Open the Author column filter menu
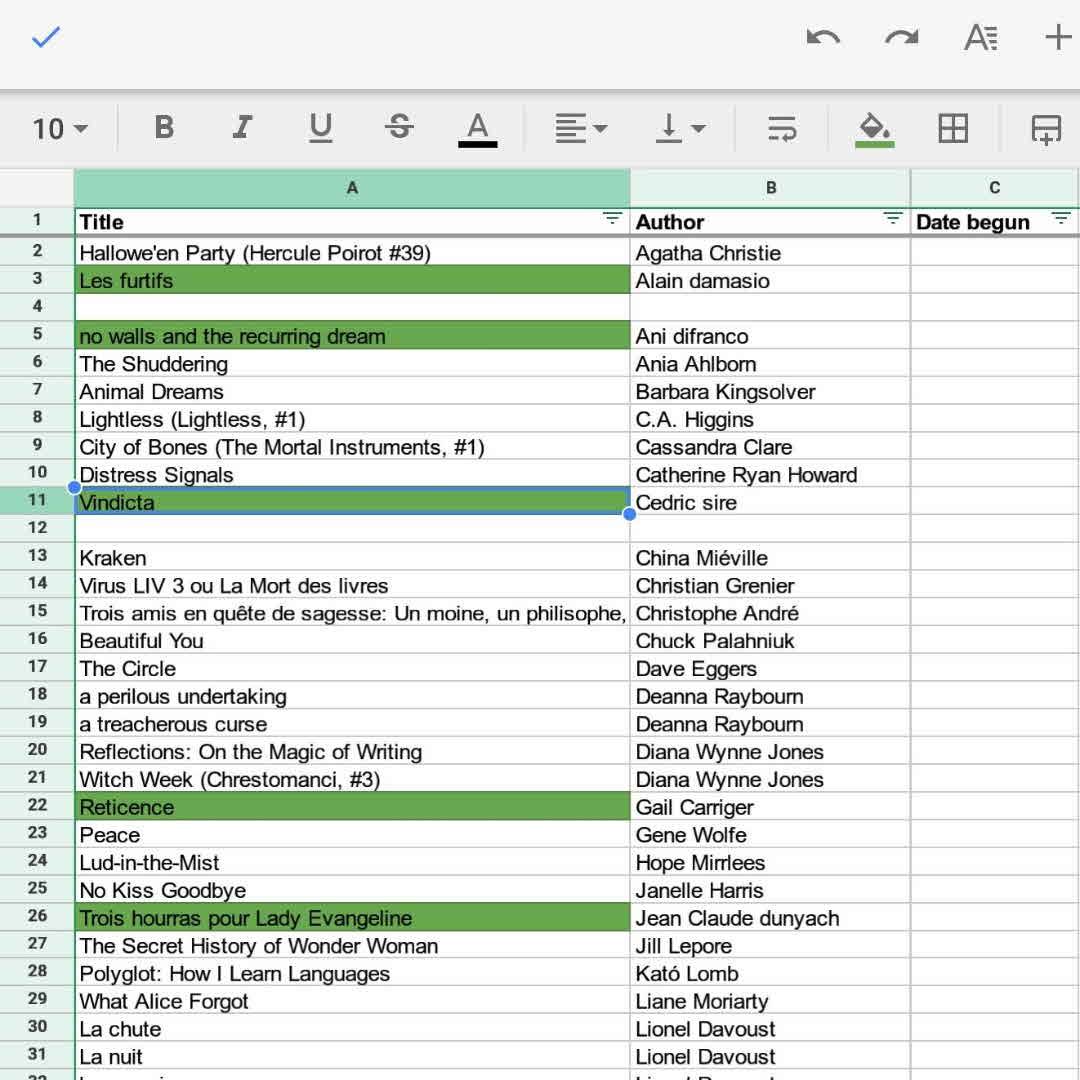 click(x=893, y=219)
